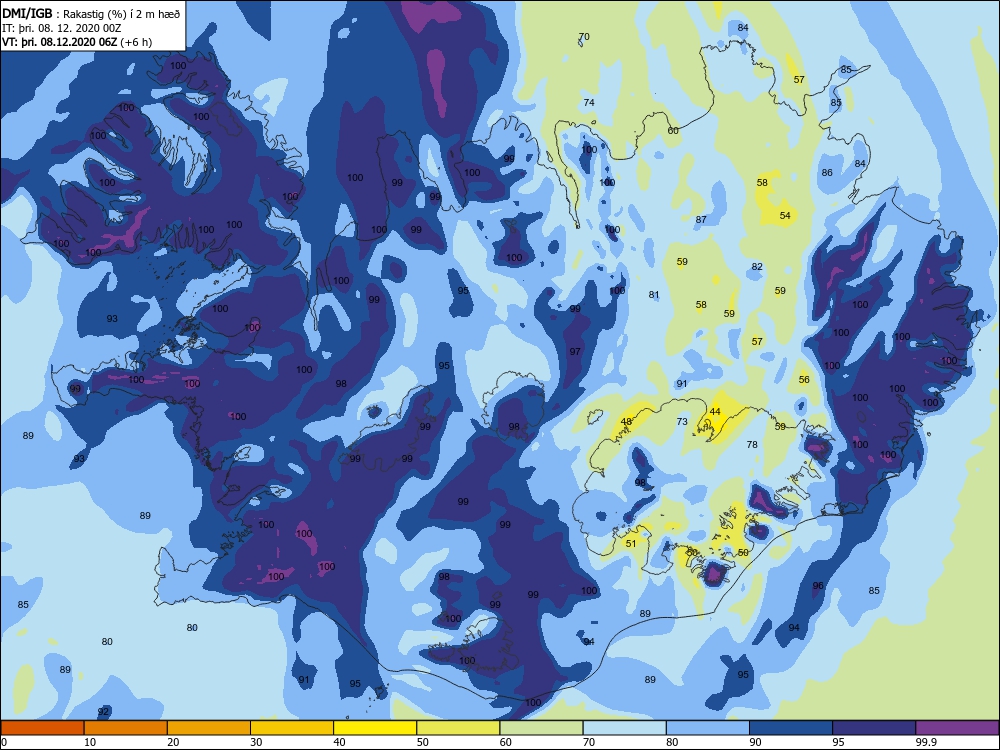Click the humidity value '48' on the map
Screen dimensions: 1000x750
[626, 422]
